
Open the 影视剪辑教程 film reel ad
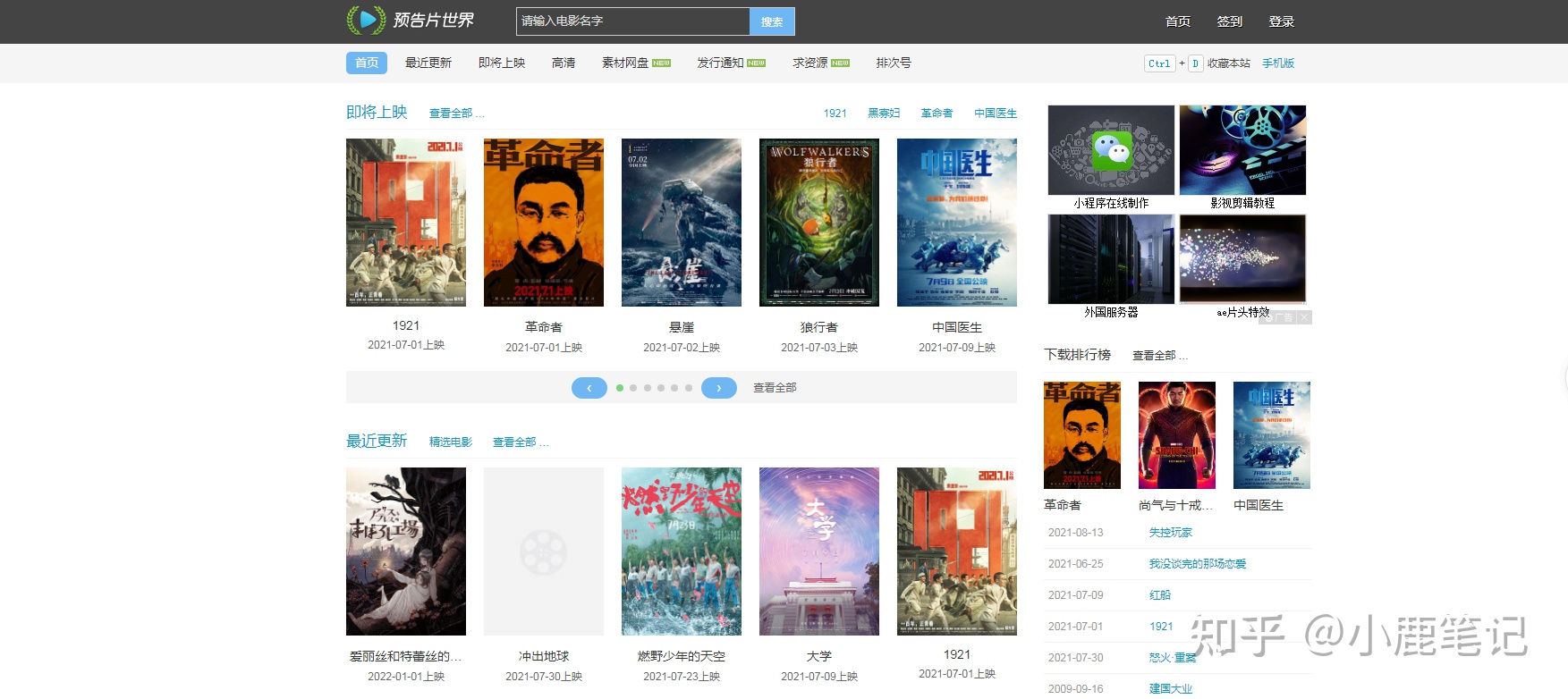pyautogui.click(x=1242, y=150)
